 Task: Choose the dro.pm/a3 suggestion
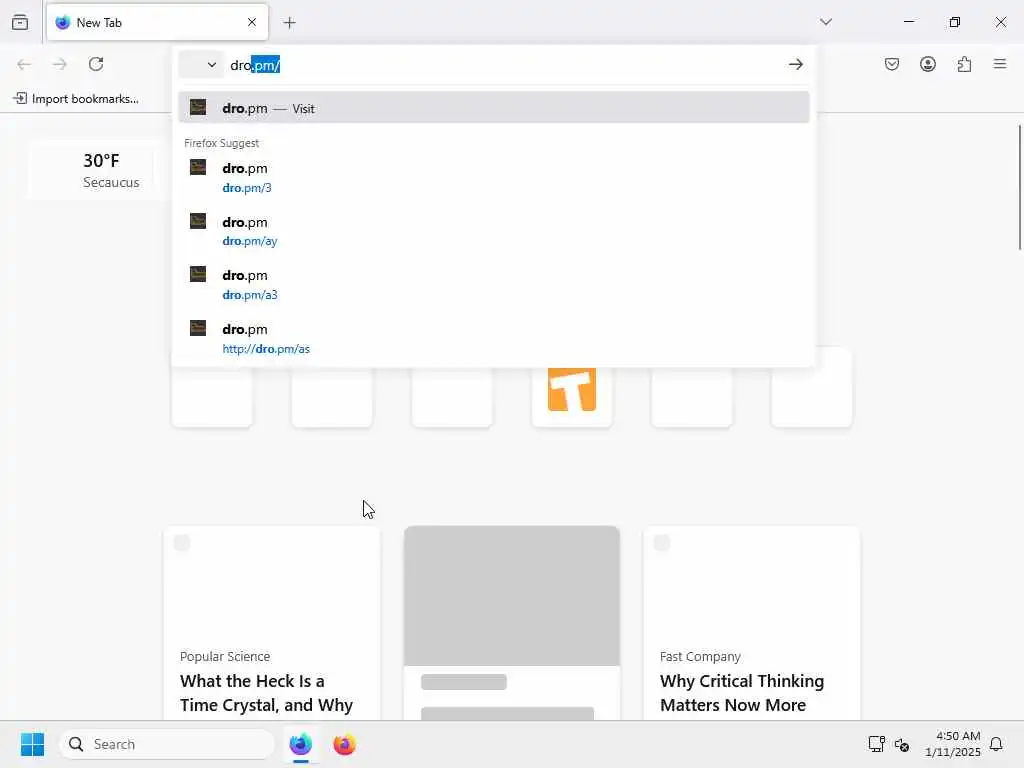click(x=494, y=285)
